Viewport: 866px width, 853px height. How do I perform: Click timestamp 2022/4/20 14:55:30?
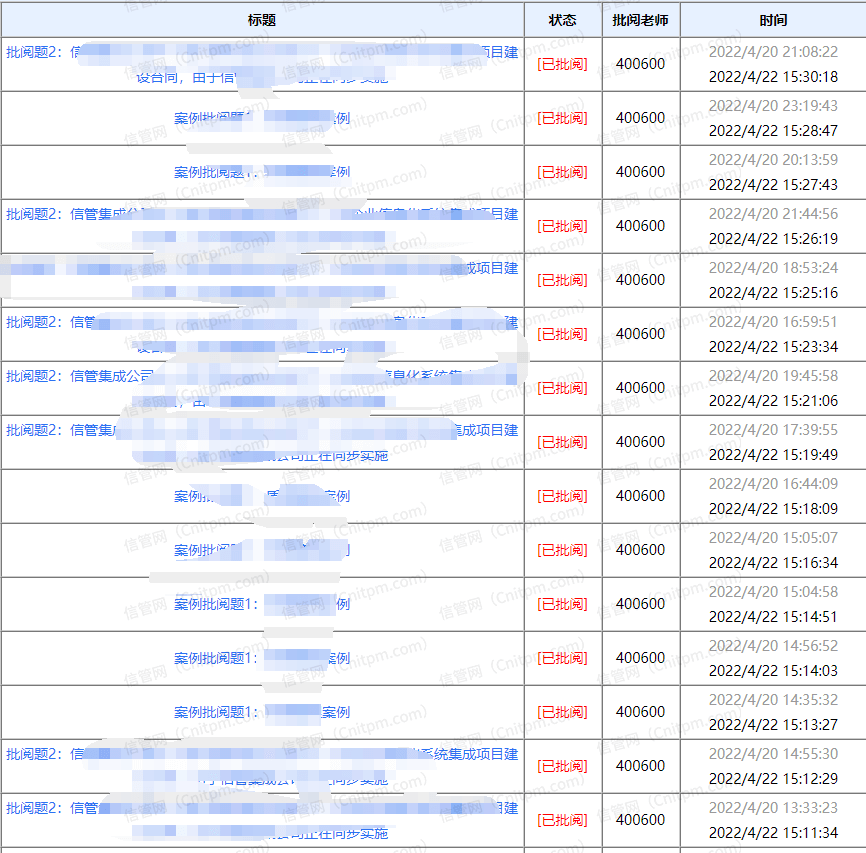773,754
